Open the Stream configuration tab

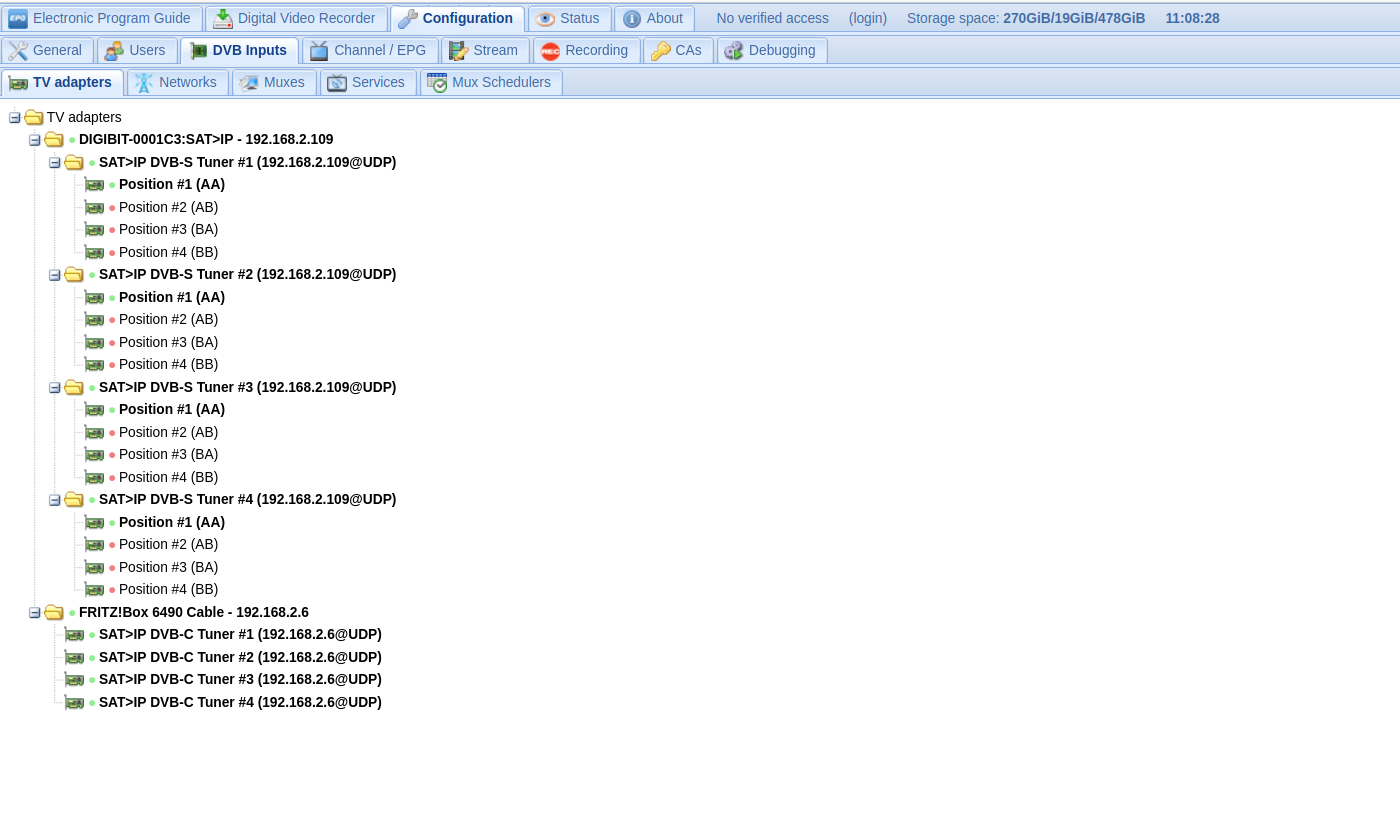tap(485, 50)
